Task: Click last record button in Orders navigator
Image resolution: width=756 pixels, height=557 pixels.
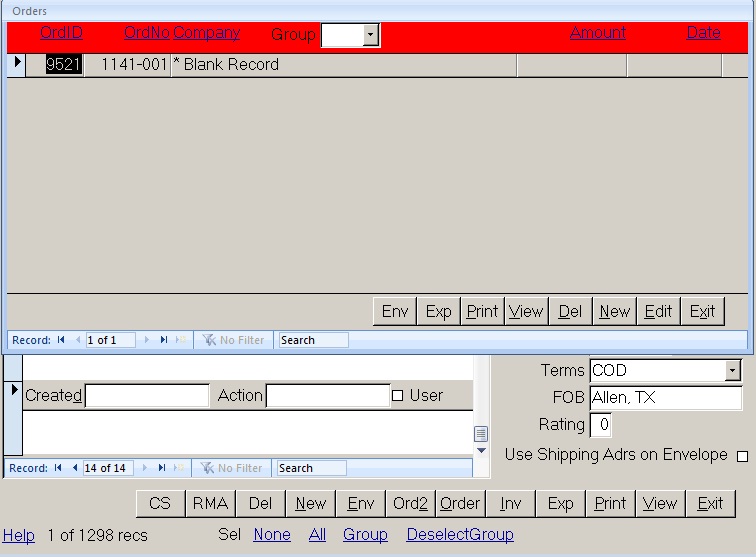Action: [164, 340]
